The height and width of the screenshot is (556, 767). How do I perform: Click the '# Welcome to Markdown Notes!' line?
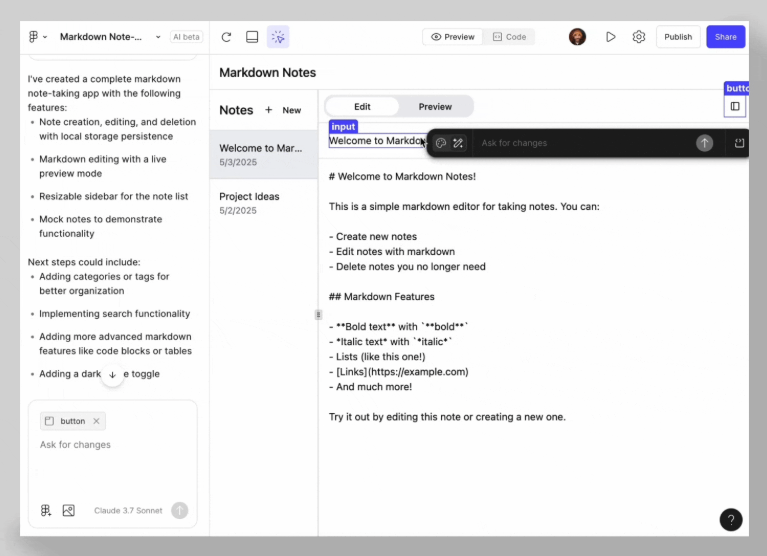402,177
